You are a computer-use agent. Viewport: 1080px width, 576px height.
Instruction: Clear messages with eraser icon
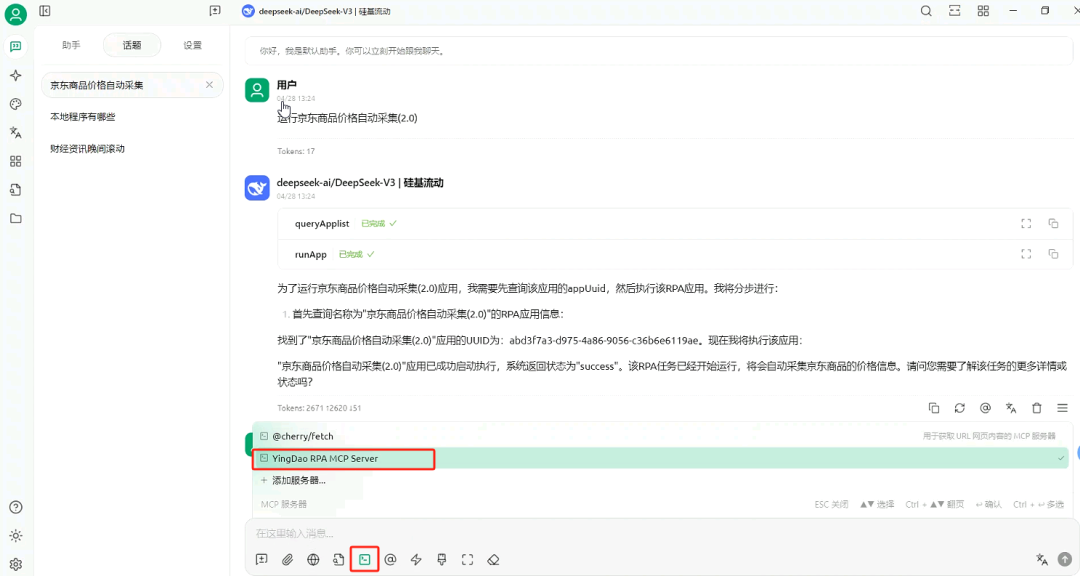coord(493,559)
